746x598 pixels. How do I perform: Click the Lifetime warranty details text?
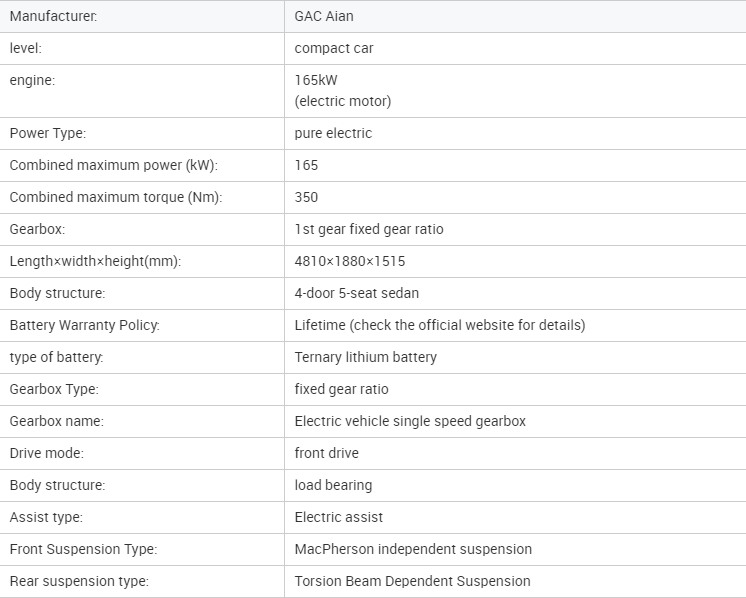tap(440, 325)
